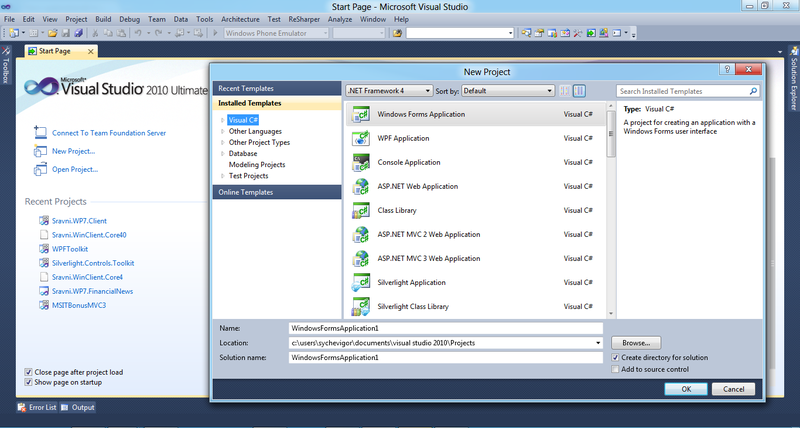
Task: Select the Console Application template
Action: coord(476,162)
